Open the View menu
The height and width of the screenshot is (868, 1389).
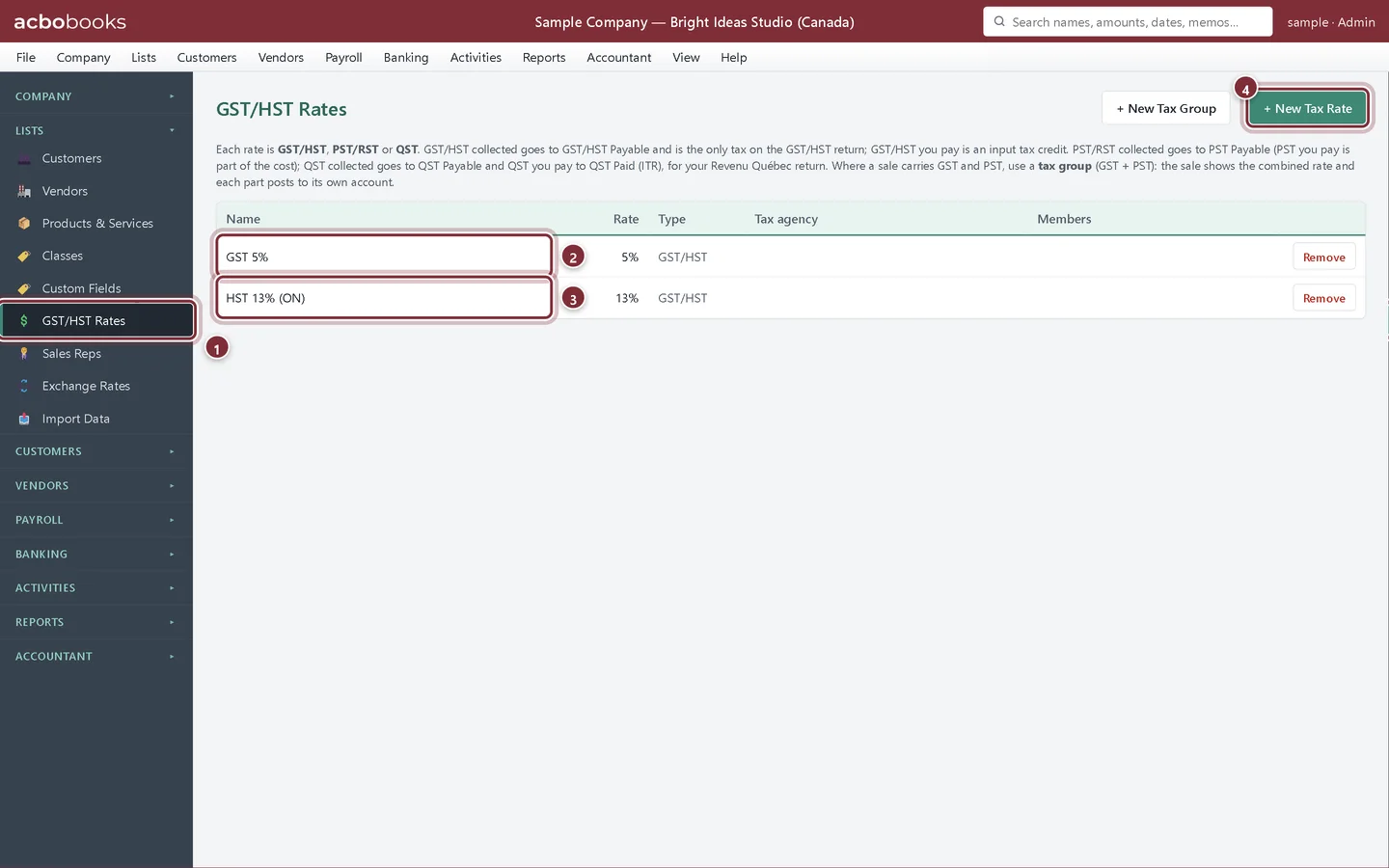click(686, 57)
